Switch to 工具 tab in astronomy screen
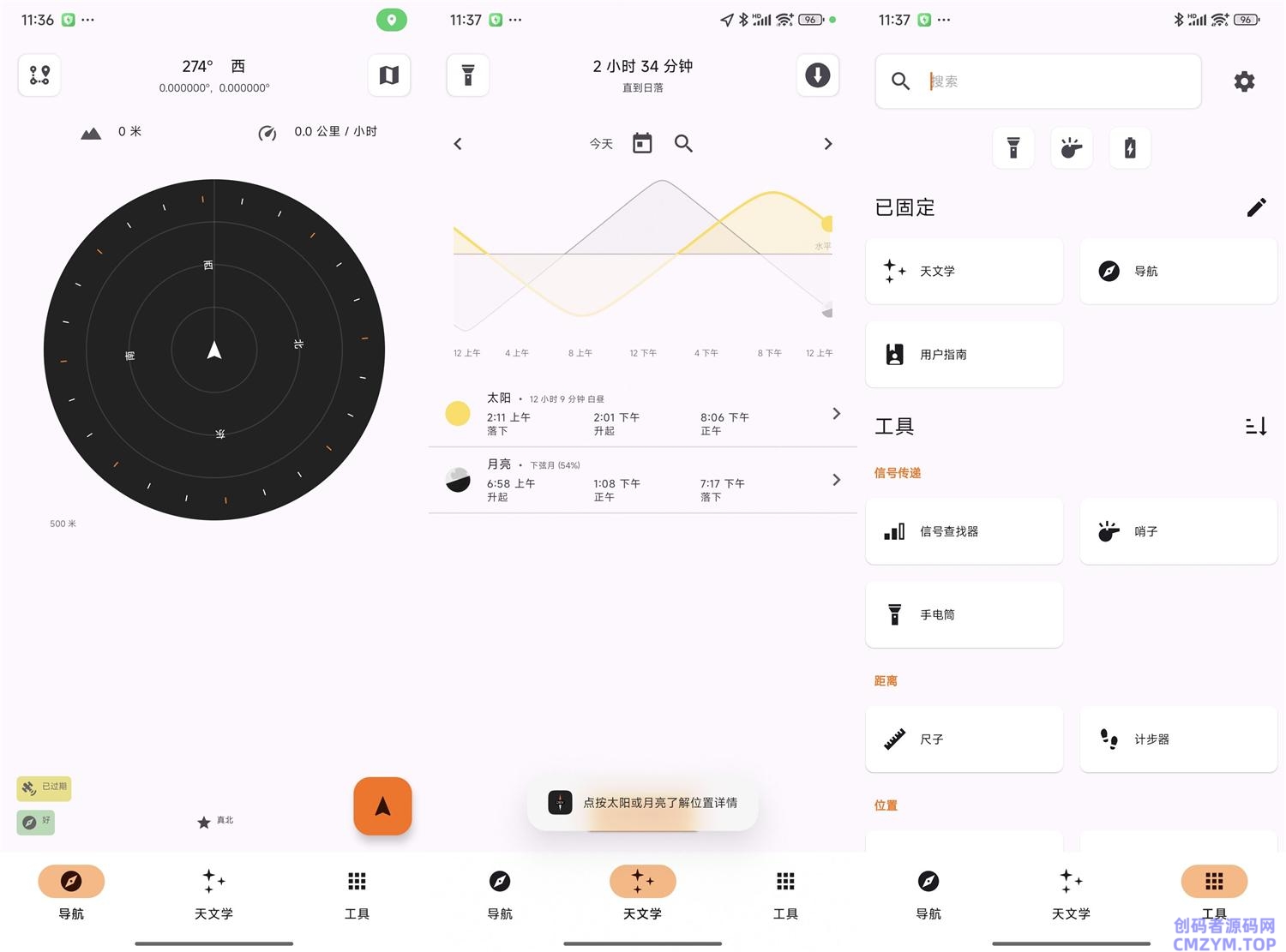The image size is (1286, 952). pos(785,894)
